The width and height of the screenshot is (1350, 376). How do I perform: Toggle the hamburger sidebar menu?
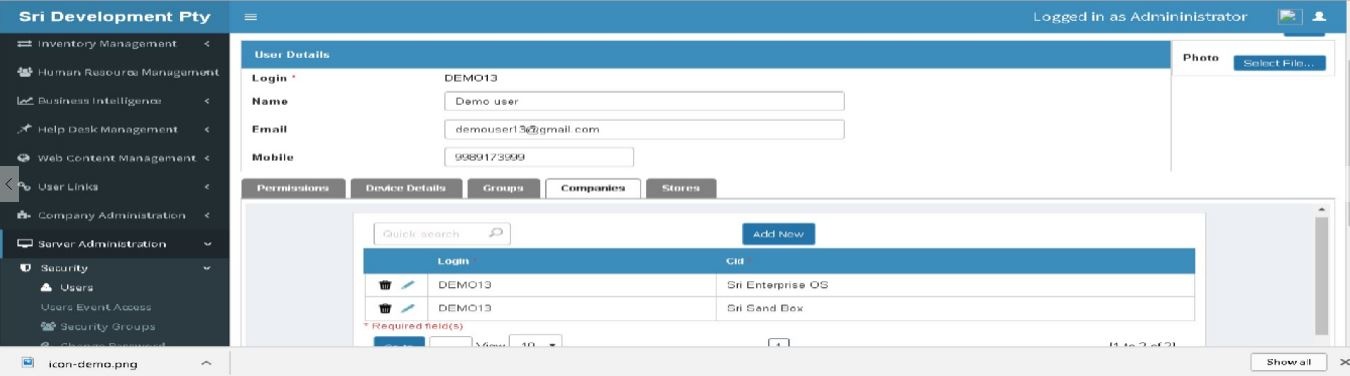(x=251, y=17)
